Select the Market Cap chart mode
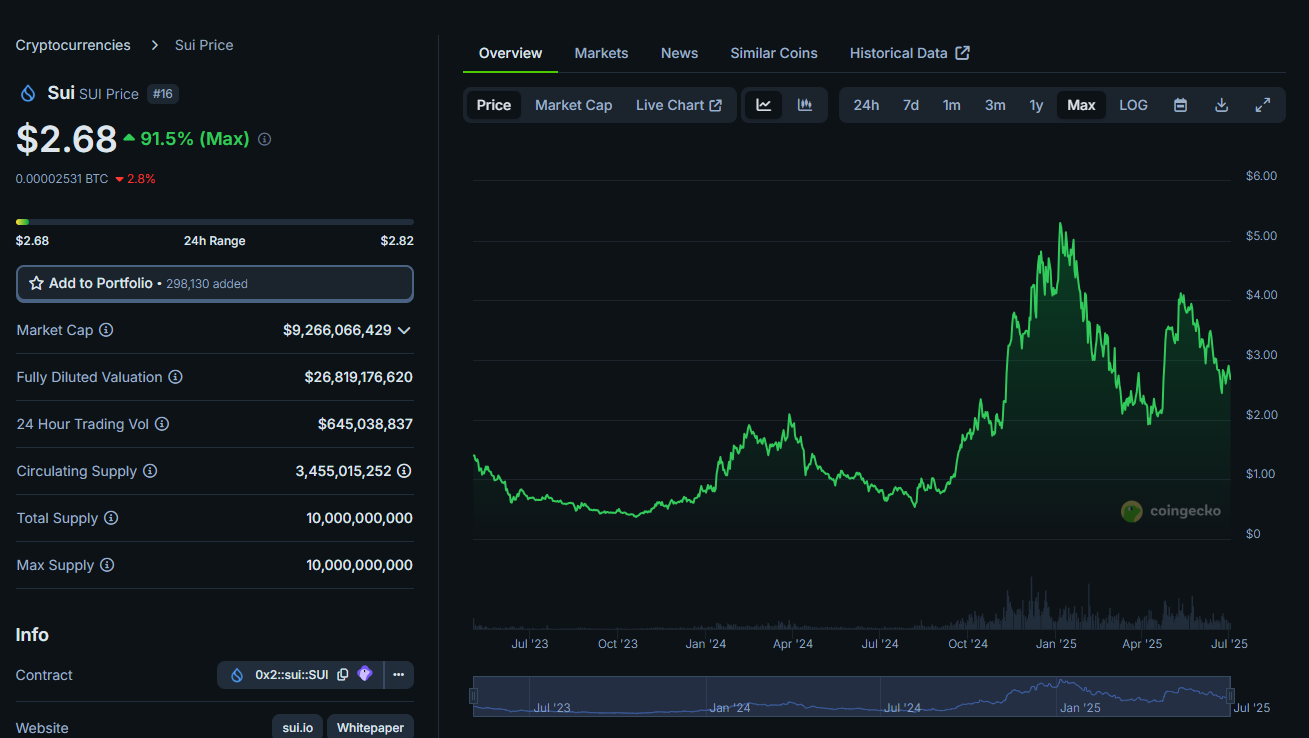 coord(573,105)
